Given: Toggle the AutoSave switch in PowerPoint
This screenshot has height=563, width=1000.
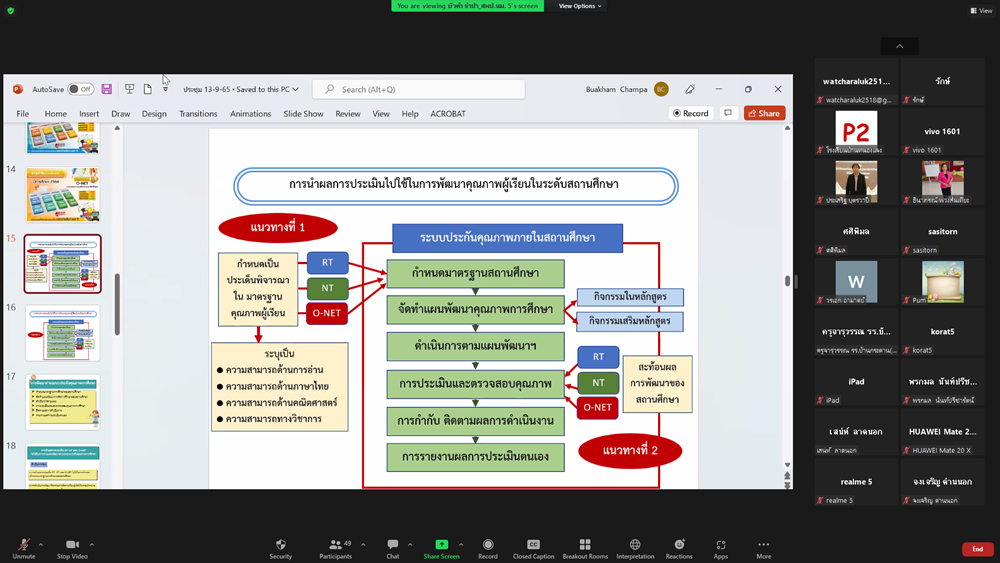Looking at the screenshot, I should pyautogui.click(x=81, y=89).
